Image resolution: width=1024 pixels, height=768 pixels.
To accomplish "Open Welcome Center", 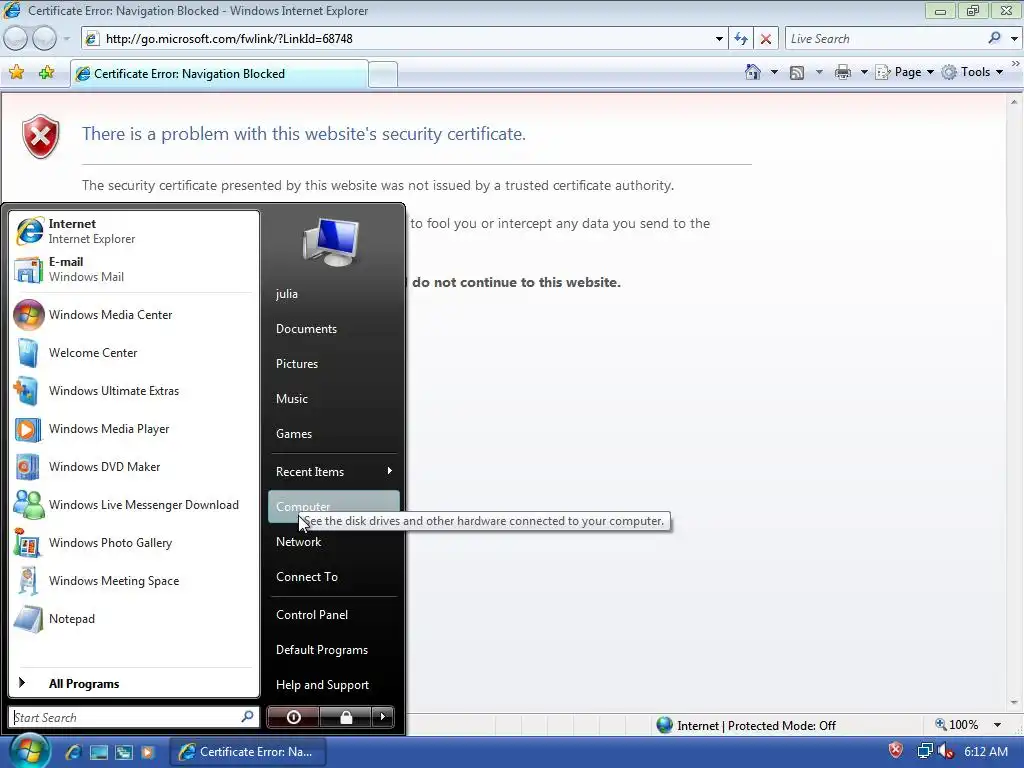I will (x=134, y=353).
